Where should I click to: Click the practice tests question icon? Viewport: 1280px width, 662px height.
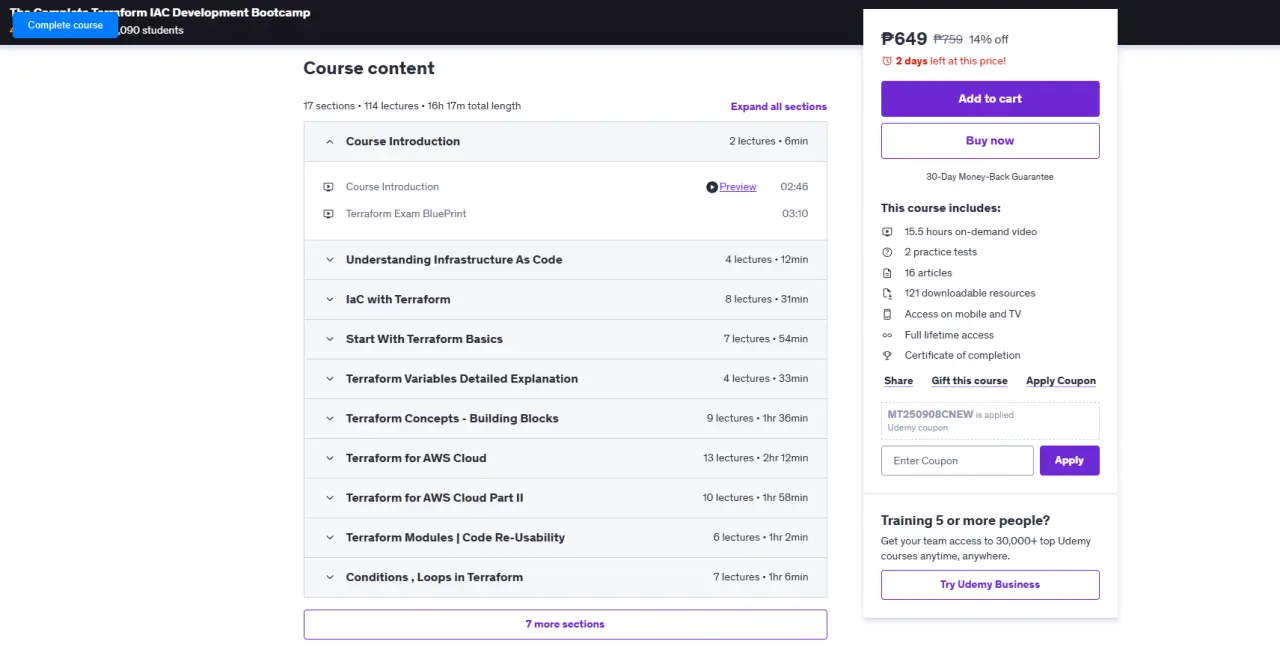[887, 252]
